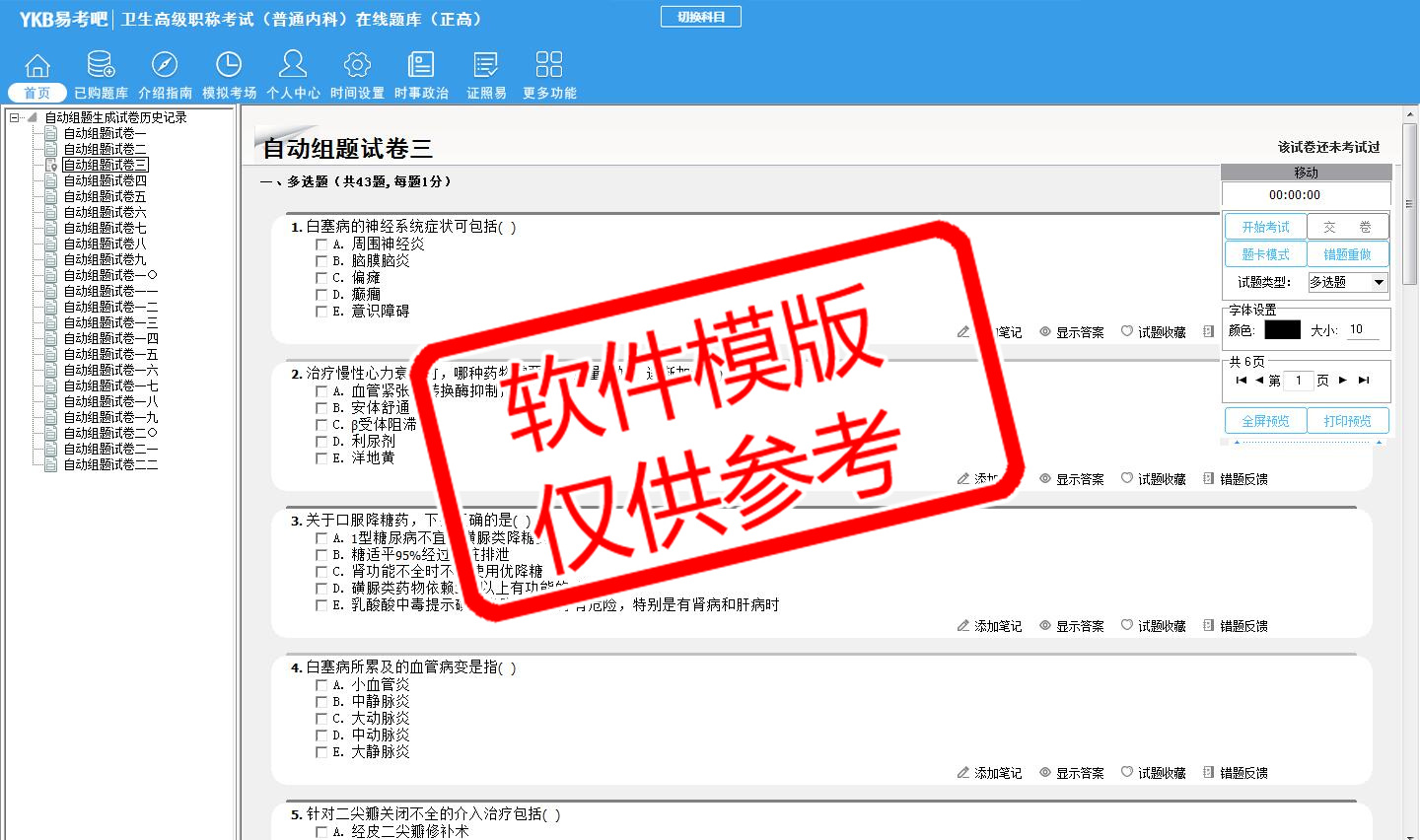1420x840 pixels.
Task: Check option E 洋地黄 in question 2
Action: tap(321, 458)
